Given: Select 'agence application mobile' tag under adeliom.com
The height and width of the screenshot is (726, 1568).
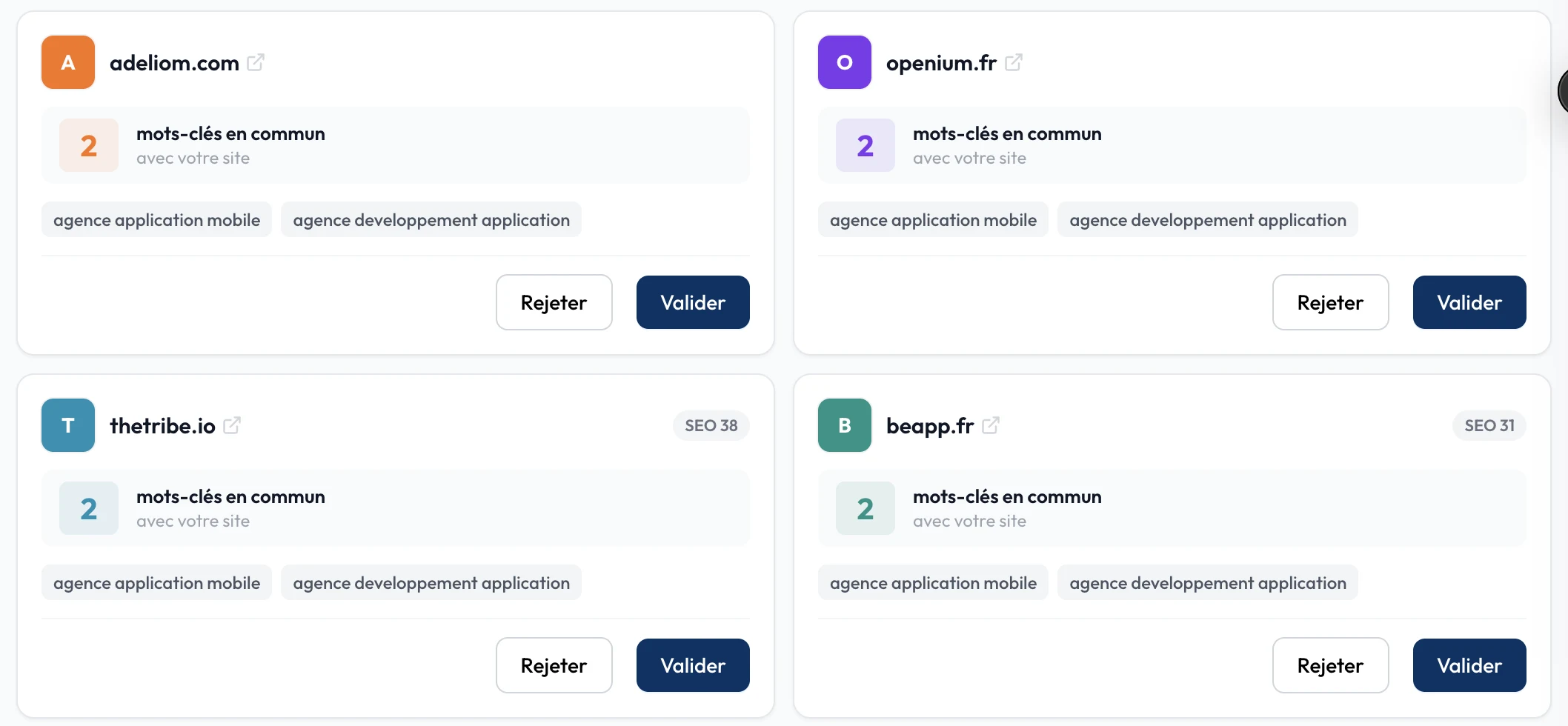Looking at the screenshot, I should (x=156, y=220).
